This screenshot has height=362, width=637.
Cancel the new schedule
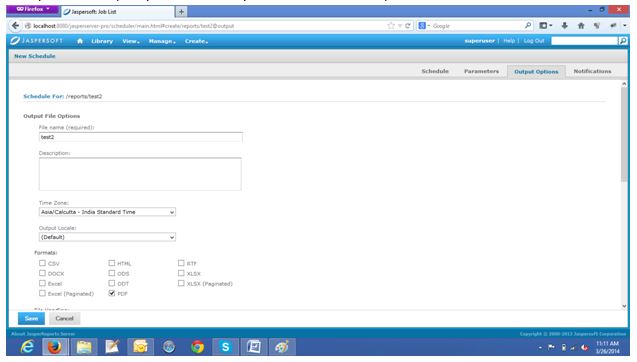(64, 319)
